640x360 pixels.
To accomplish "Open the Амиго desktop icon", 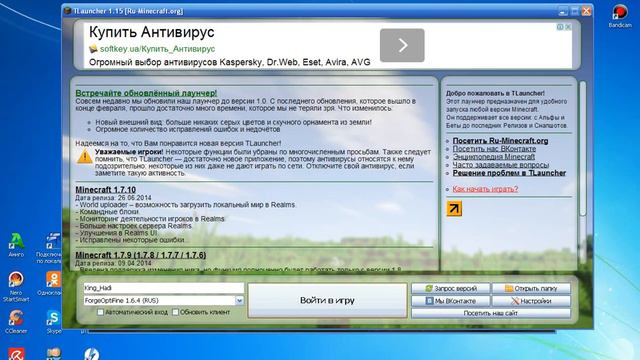I will [16, 245].
